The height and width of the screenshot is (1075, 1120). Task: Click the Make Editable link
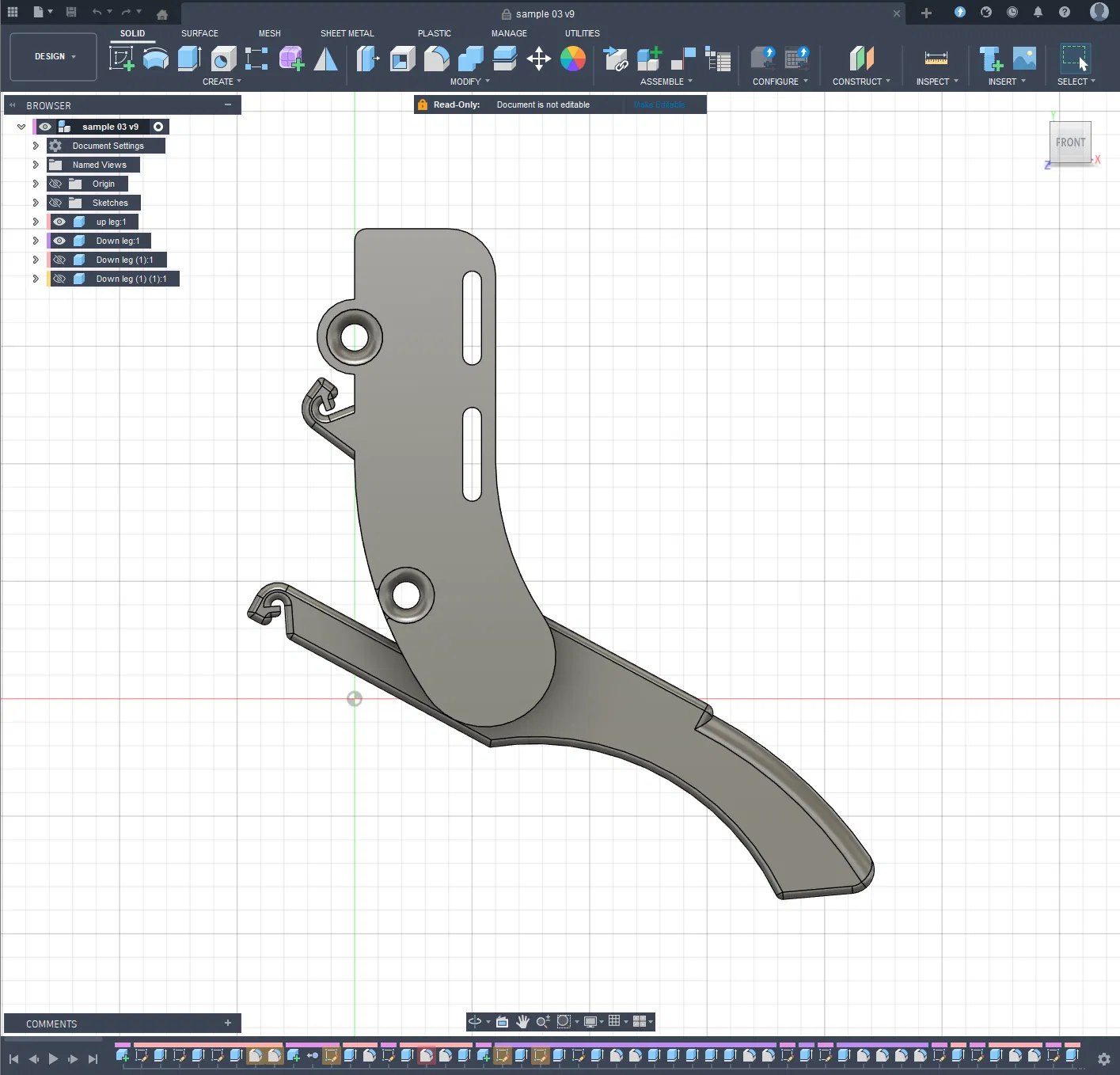point(659,104)
